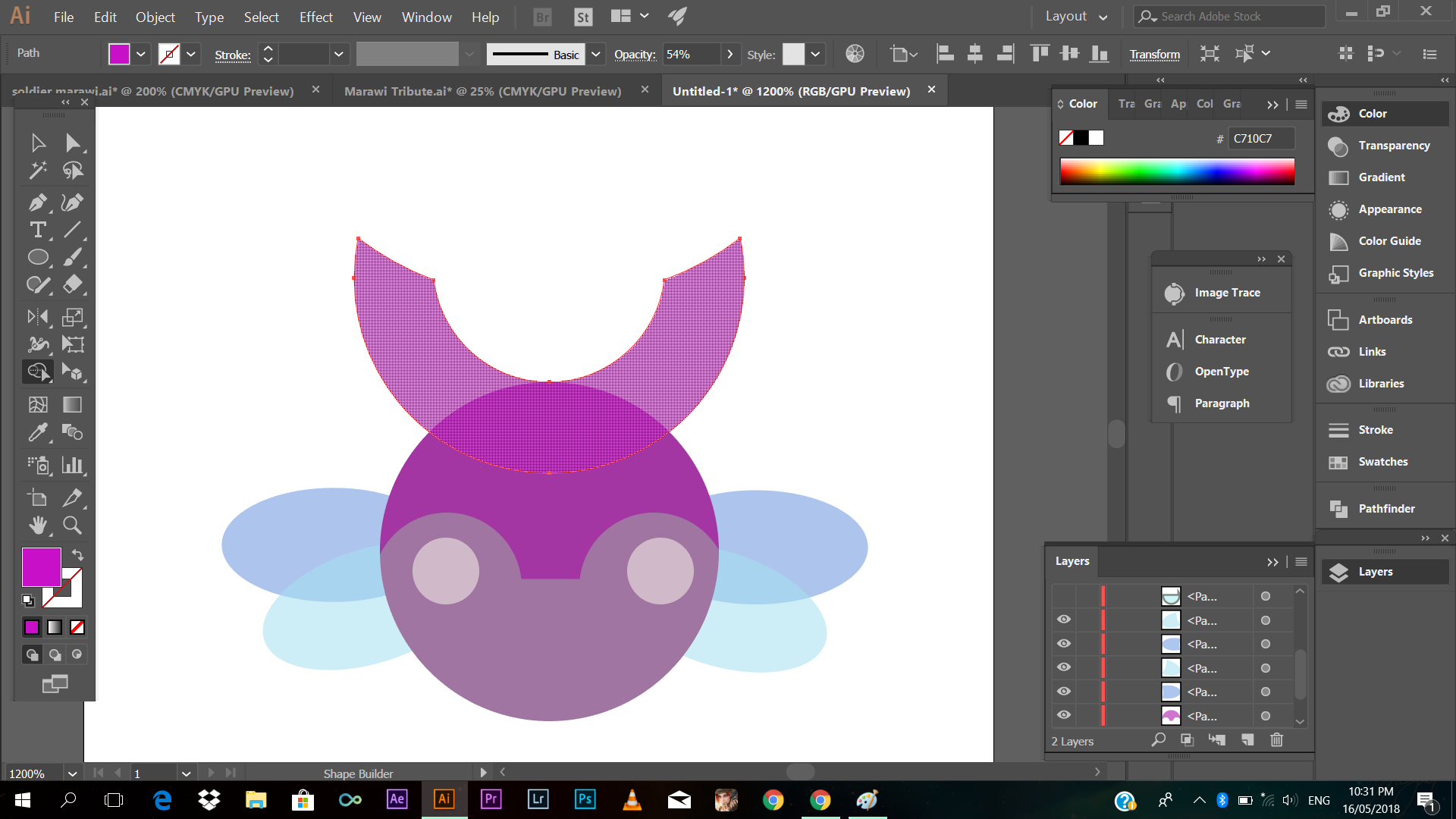Click the magenta Fill swatch in toolbox
The image size is (1456, 819).
[x=41, y=567]
